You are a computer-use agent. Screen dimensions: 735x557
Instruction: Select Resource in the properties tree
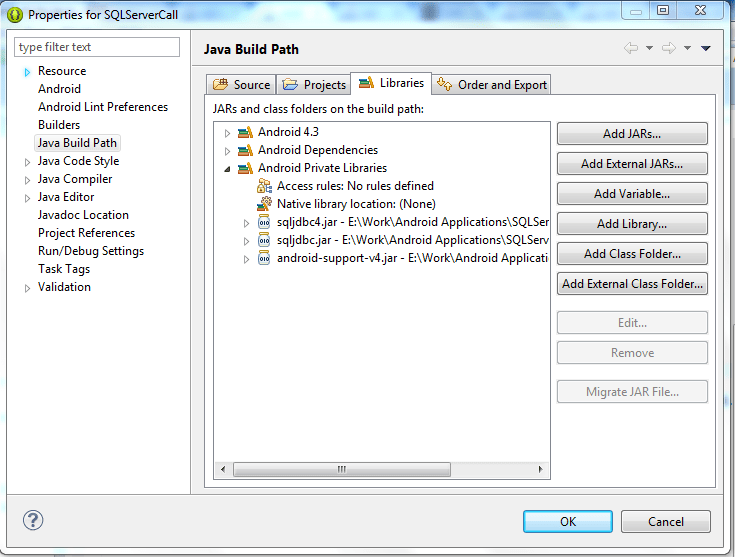(62, 71)
